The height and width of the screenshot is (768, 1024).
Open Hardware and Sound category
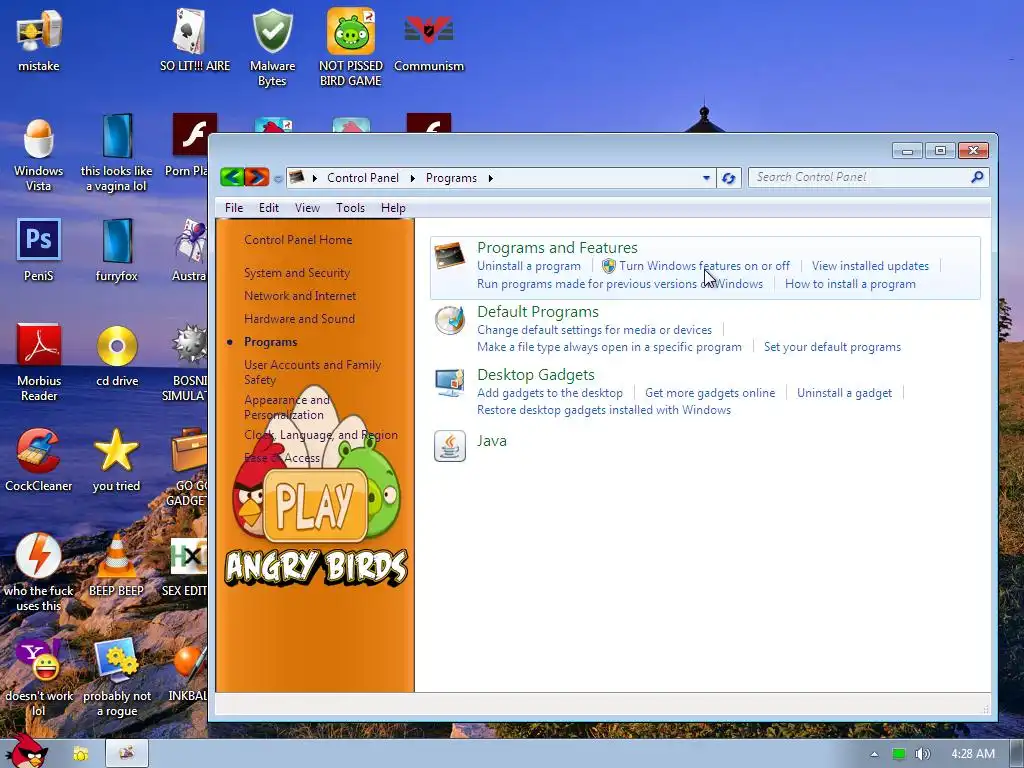click(299, 319)
